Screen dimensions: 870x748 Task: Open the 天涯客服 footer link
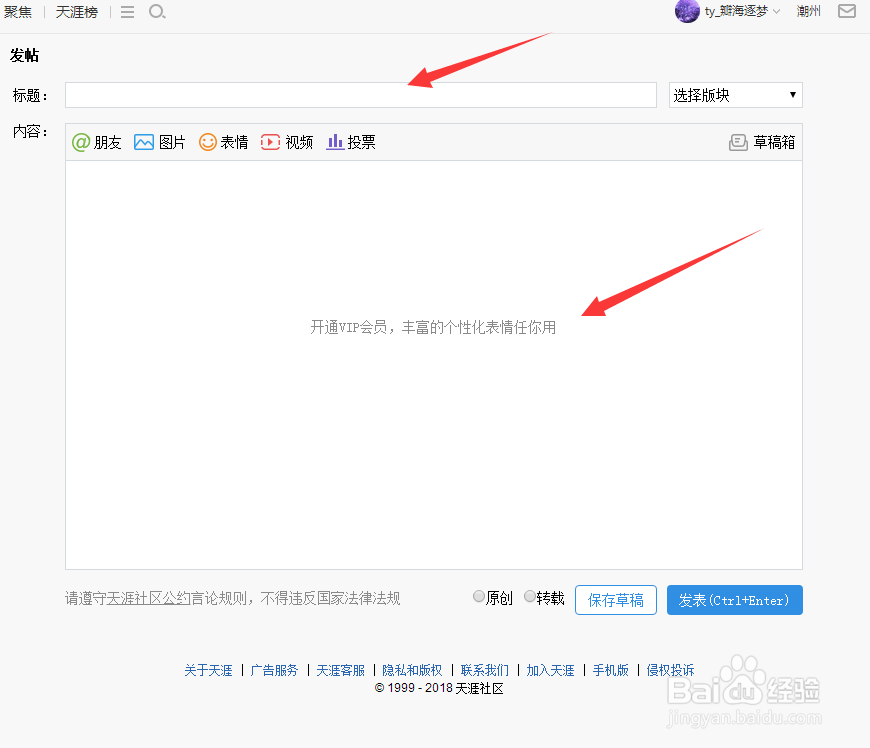point(341,670)
